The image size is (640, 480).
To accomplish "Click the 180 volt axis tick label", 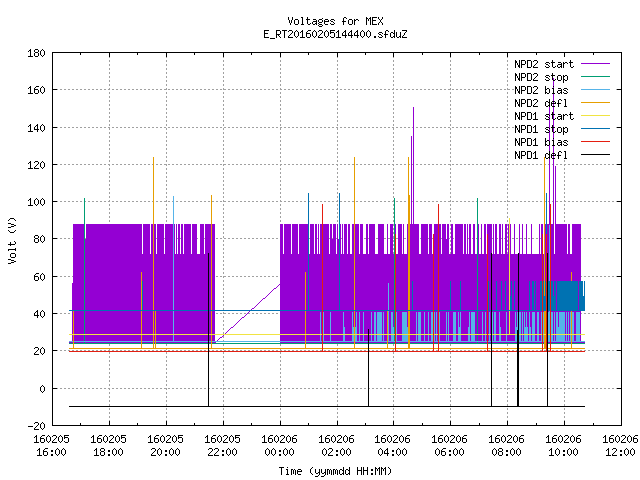I will [x=36, y=53].
